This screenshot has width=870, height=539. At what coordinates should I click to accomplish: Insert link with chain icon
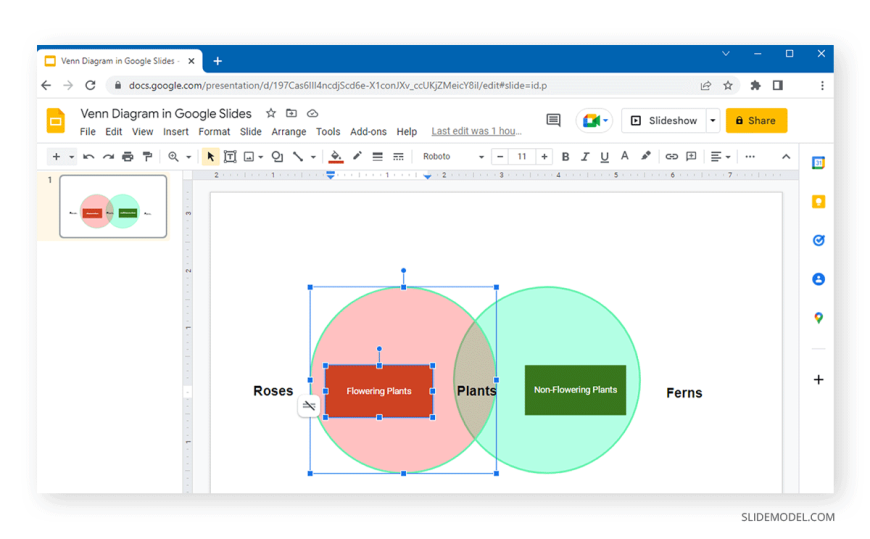click(671, 157)
